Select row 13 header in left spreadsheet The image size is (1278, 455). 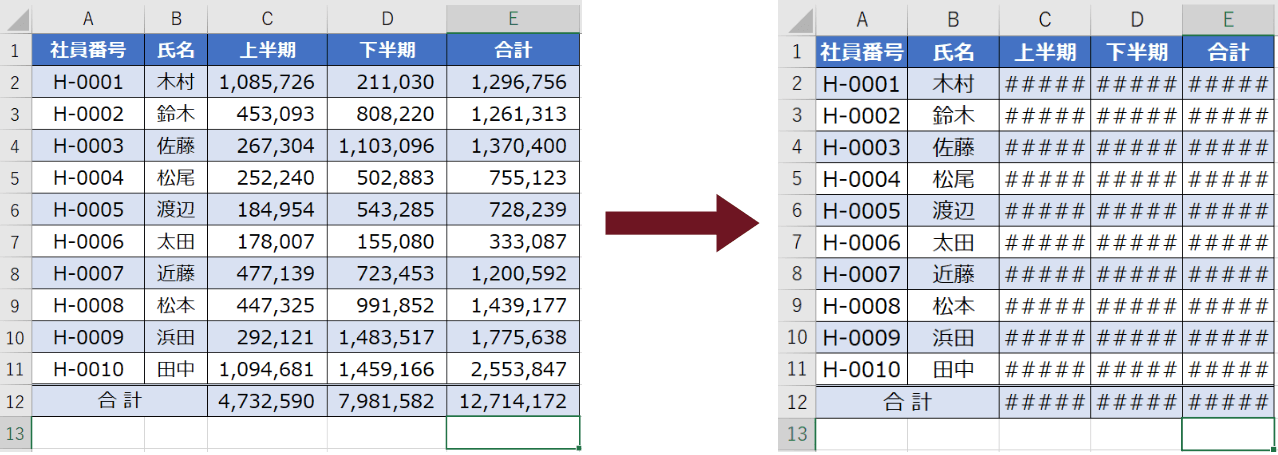(15, 433)
